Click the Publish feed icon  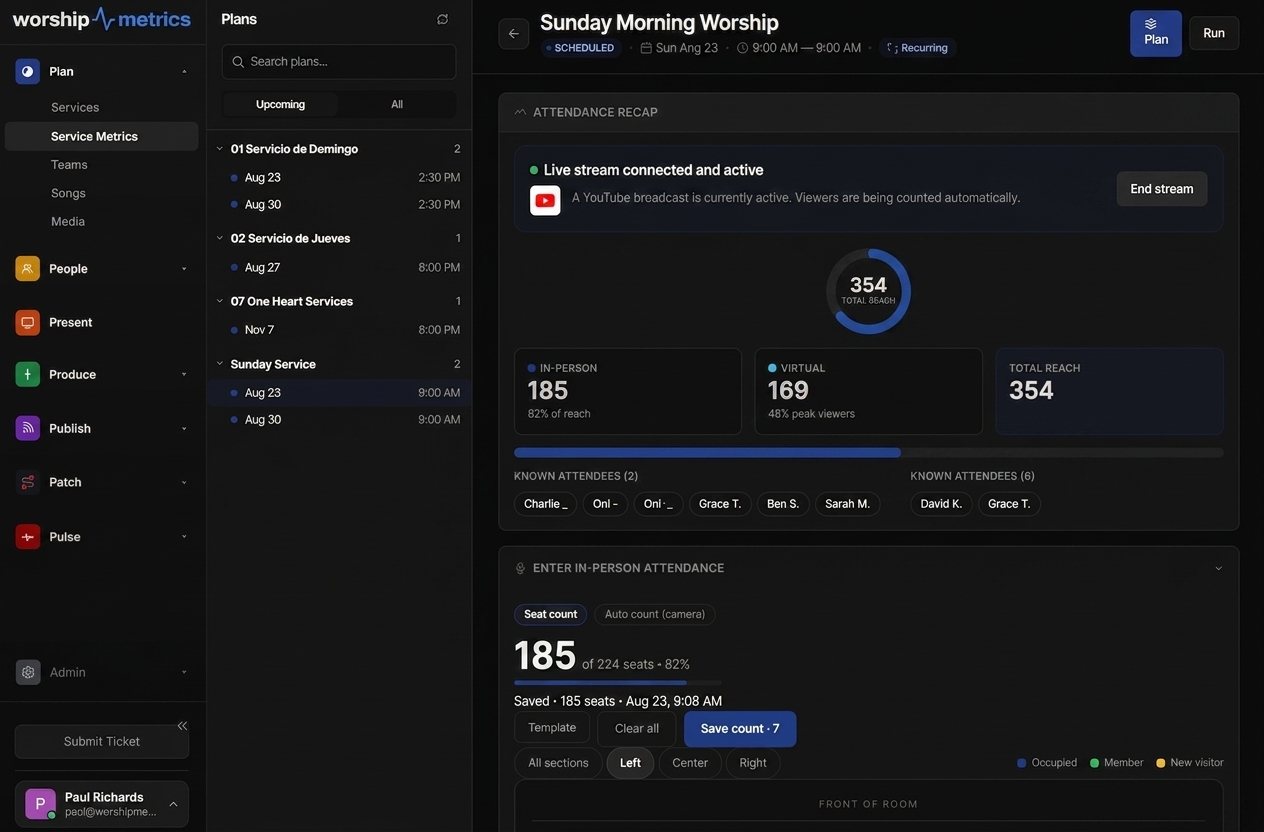(27, 428)
